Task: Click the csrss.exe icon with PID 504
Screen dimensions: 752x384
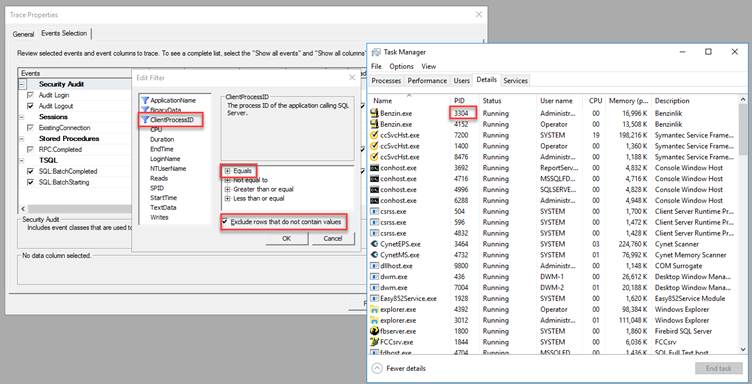Action: coord(375,211)
